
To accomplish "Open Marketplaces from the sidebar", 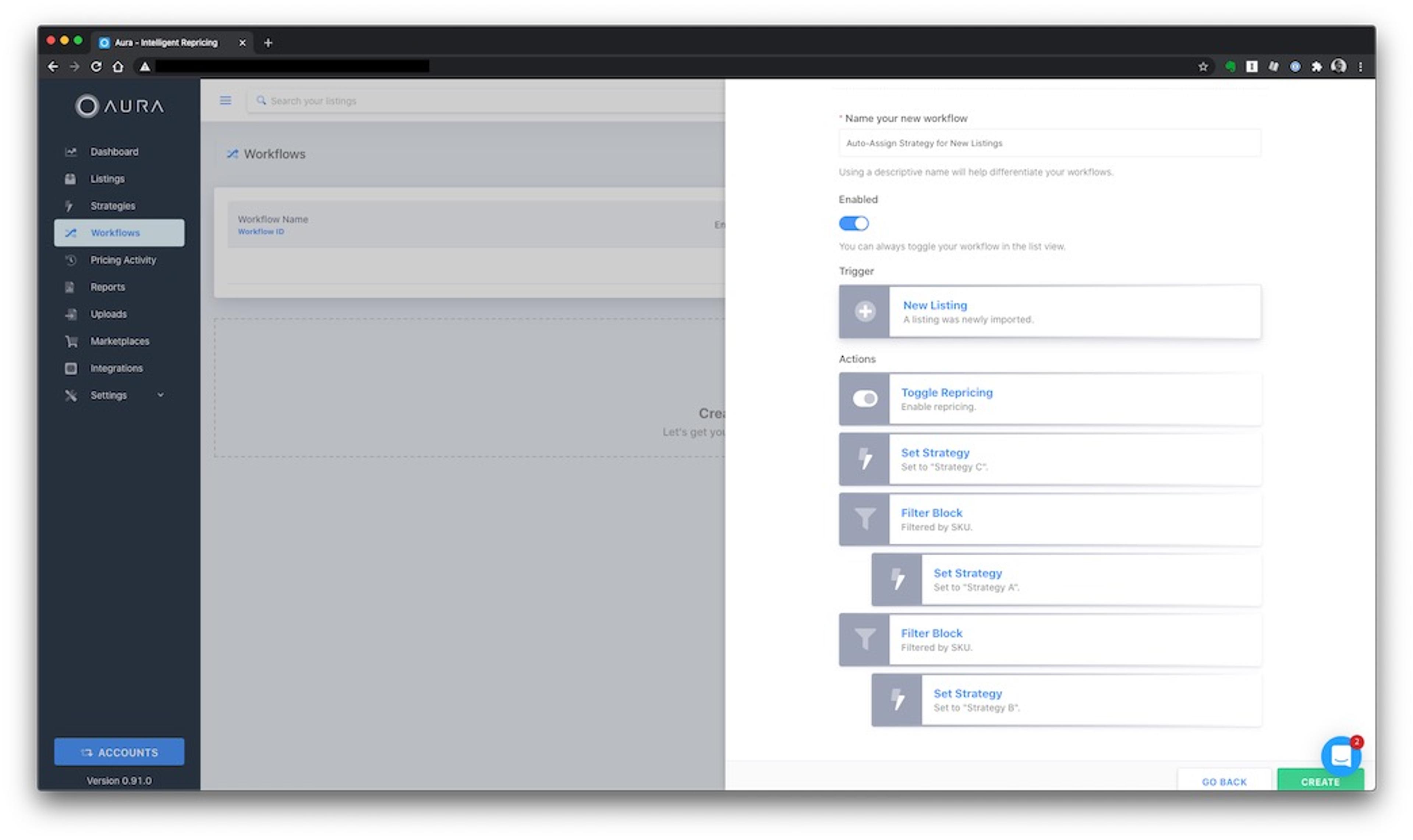I will pyautogui.click(x=120, y=341).
